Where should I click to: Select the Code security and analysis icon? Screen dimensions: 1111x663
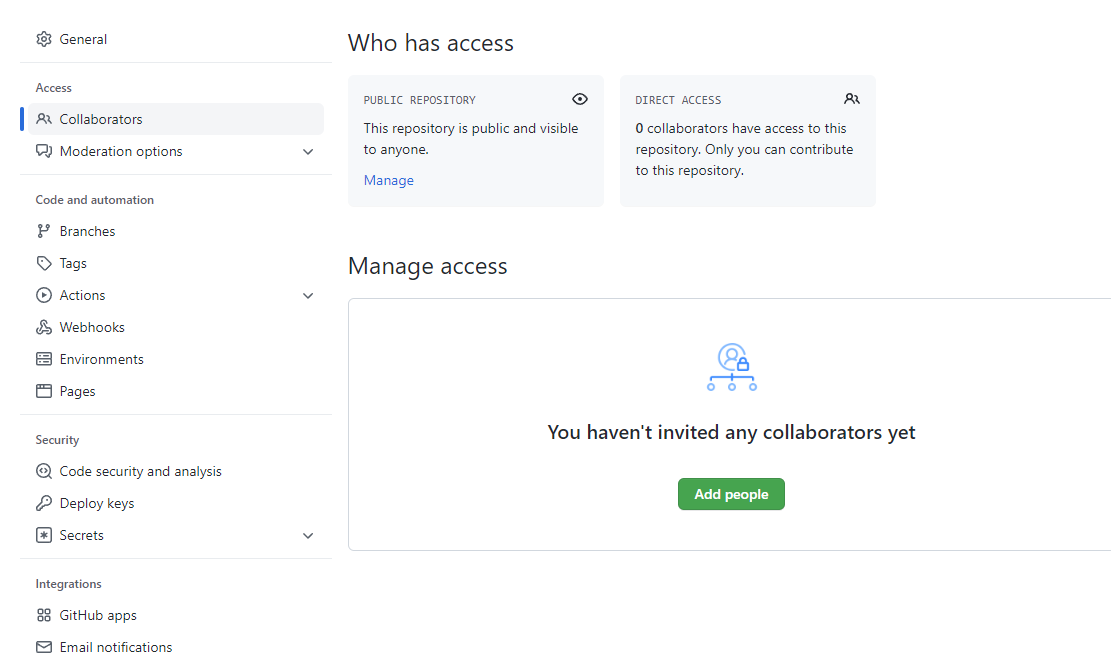tap(44, 471)
